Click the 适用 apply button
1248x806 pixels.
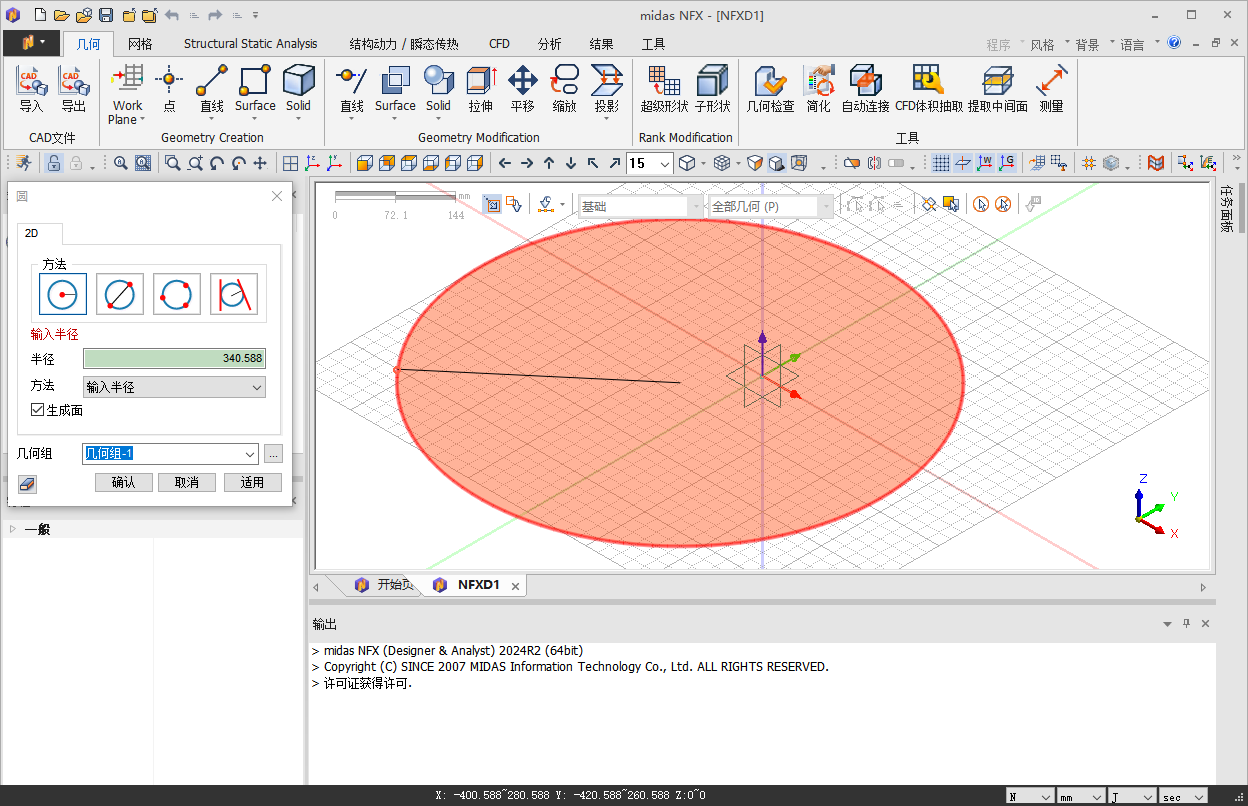click(x=252, y=482)
